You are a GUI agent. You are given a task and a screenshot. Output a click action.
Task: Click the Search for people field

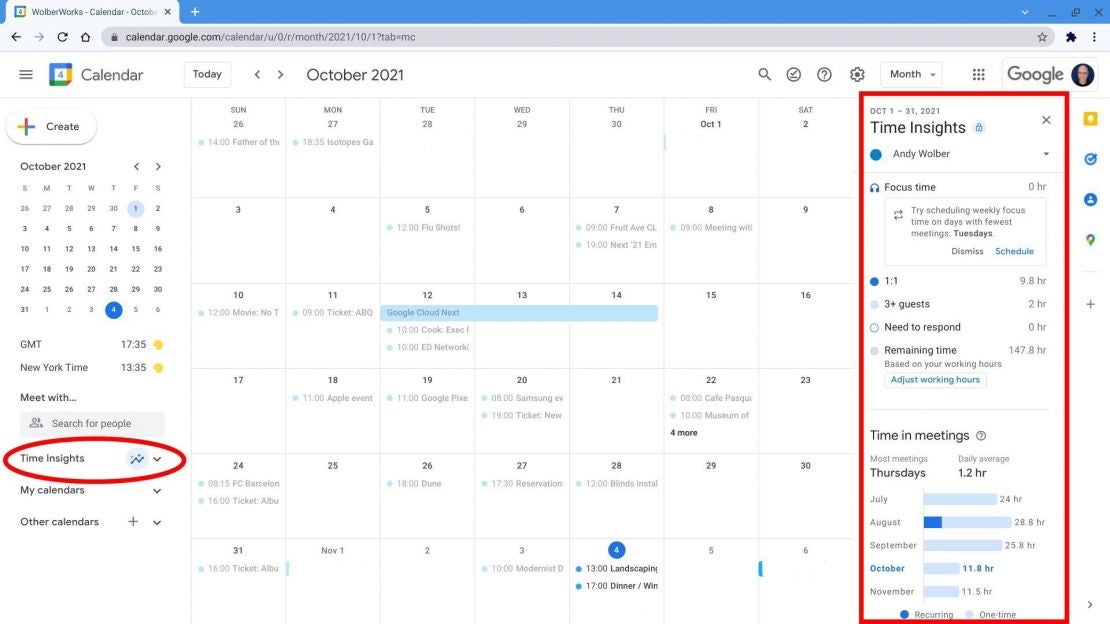click(x=92, y=424)
